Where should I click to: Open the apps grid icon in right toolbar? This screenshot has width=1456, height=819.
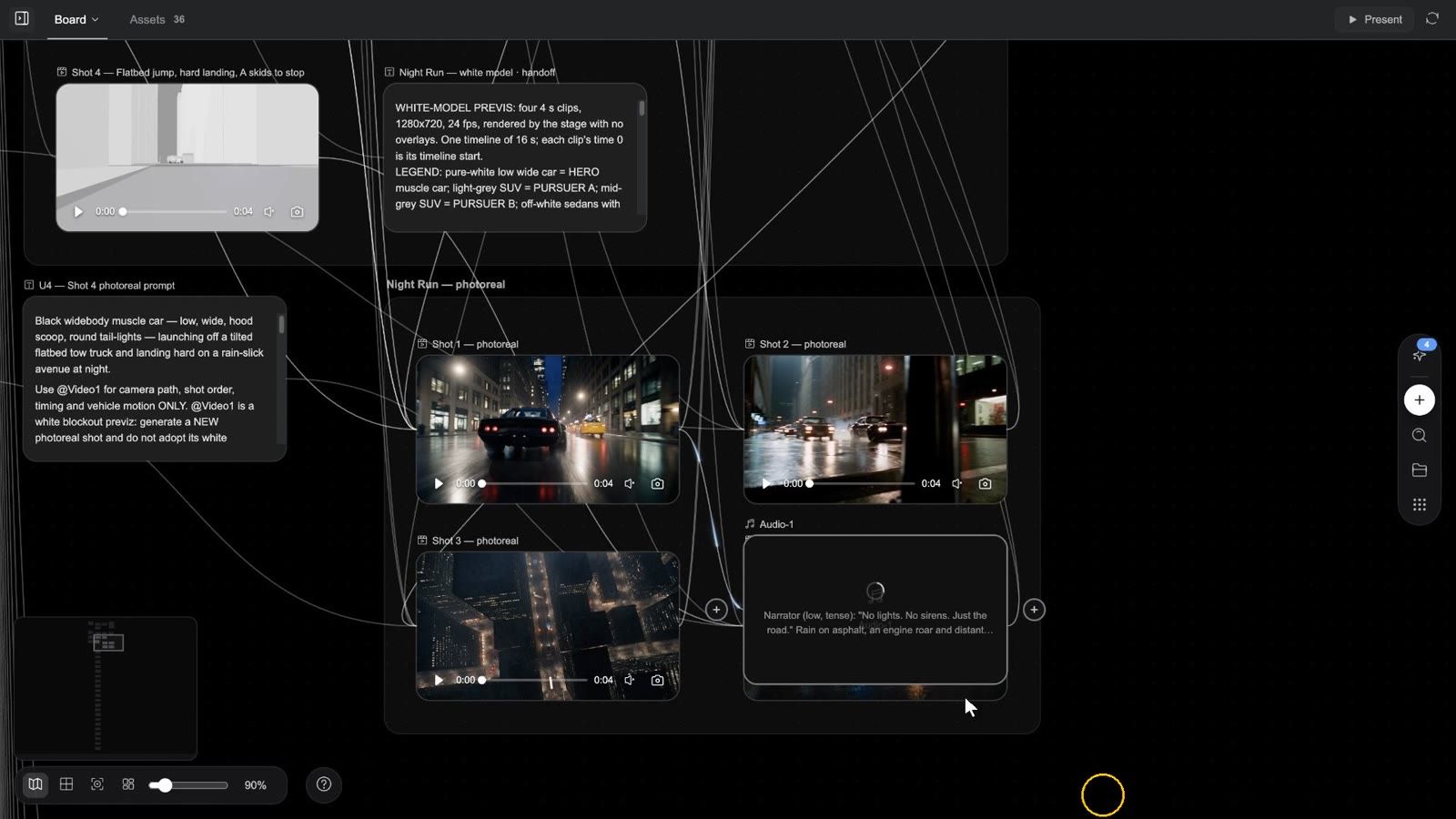[x=1419, y=504]
